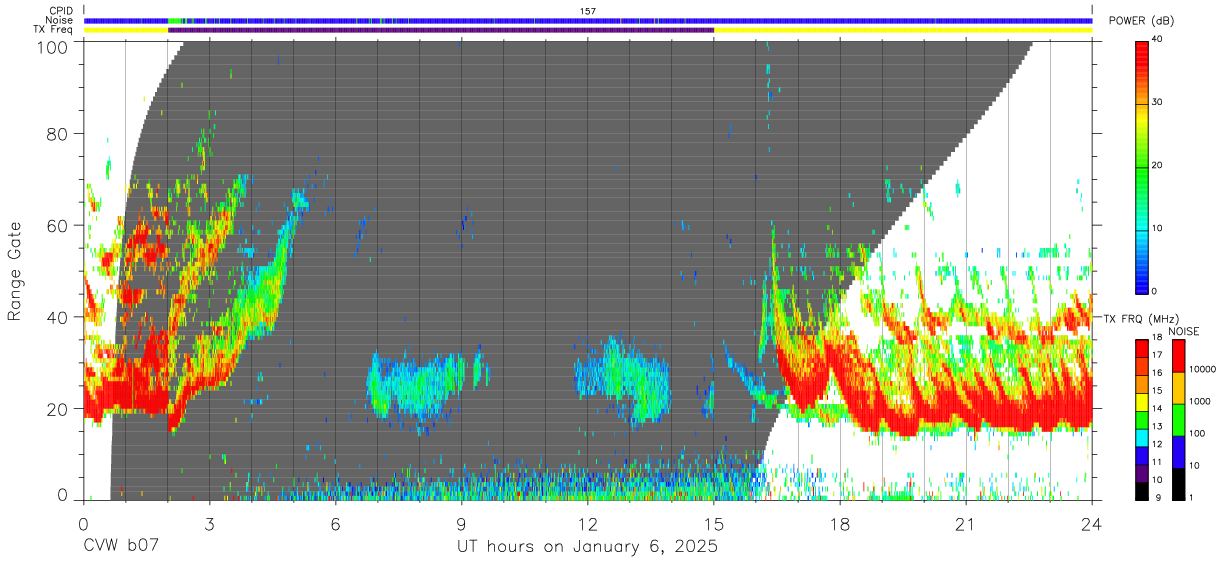Click the 'Range Gate' y-axis title

click(16, 272)
